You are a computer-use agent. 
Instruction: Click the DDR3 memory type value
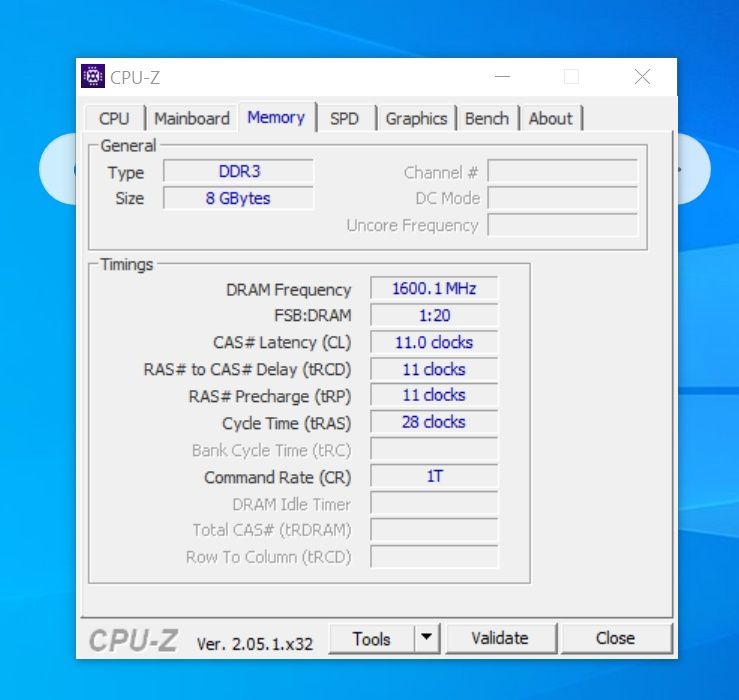(238, 171)
